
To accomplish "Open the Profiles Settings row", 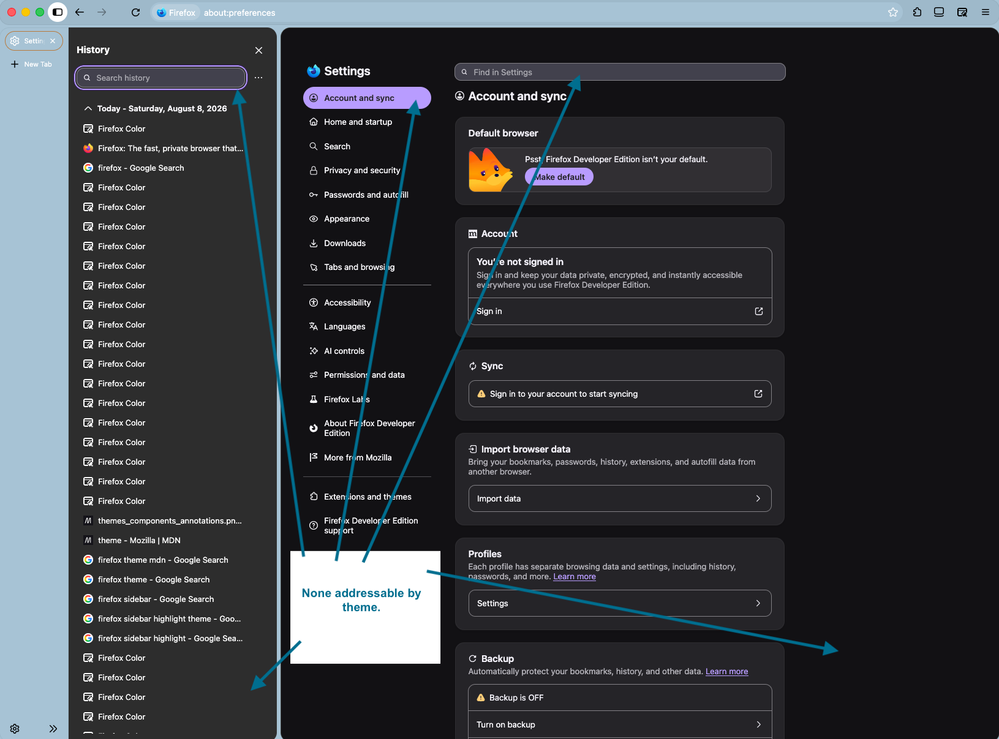I will pyautogui.click(x=619, y=603).
